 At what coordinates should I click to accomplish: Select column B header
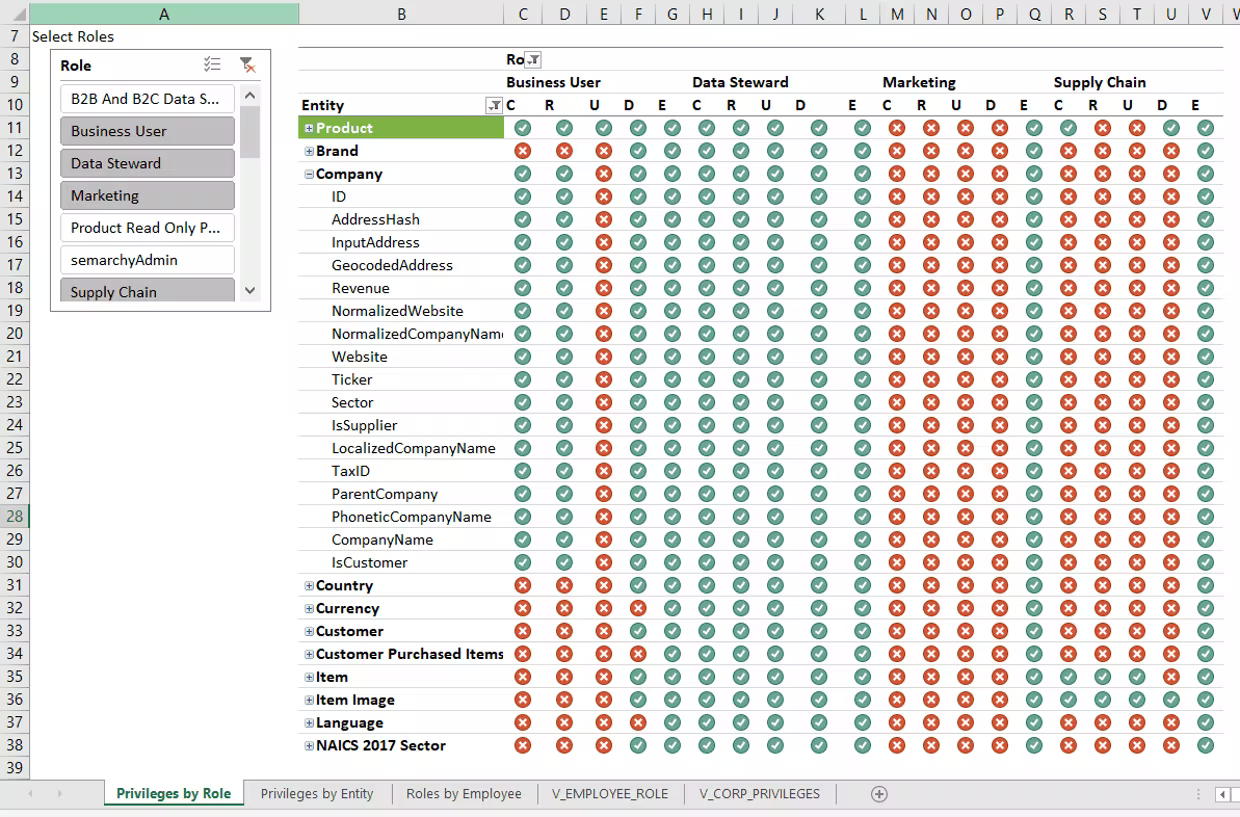click(x=401, y=14)
